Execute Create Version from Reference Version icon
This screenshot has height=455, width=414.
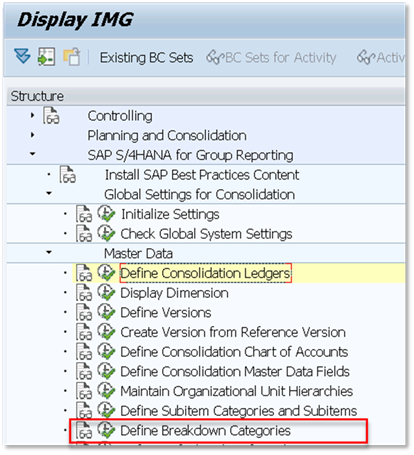tap(106, 331)
